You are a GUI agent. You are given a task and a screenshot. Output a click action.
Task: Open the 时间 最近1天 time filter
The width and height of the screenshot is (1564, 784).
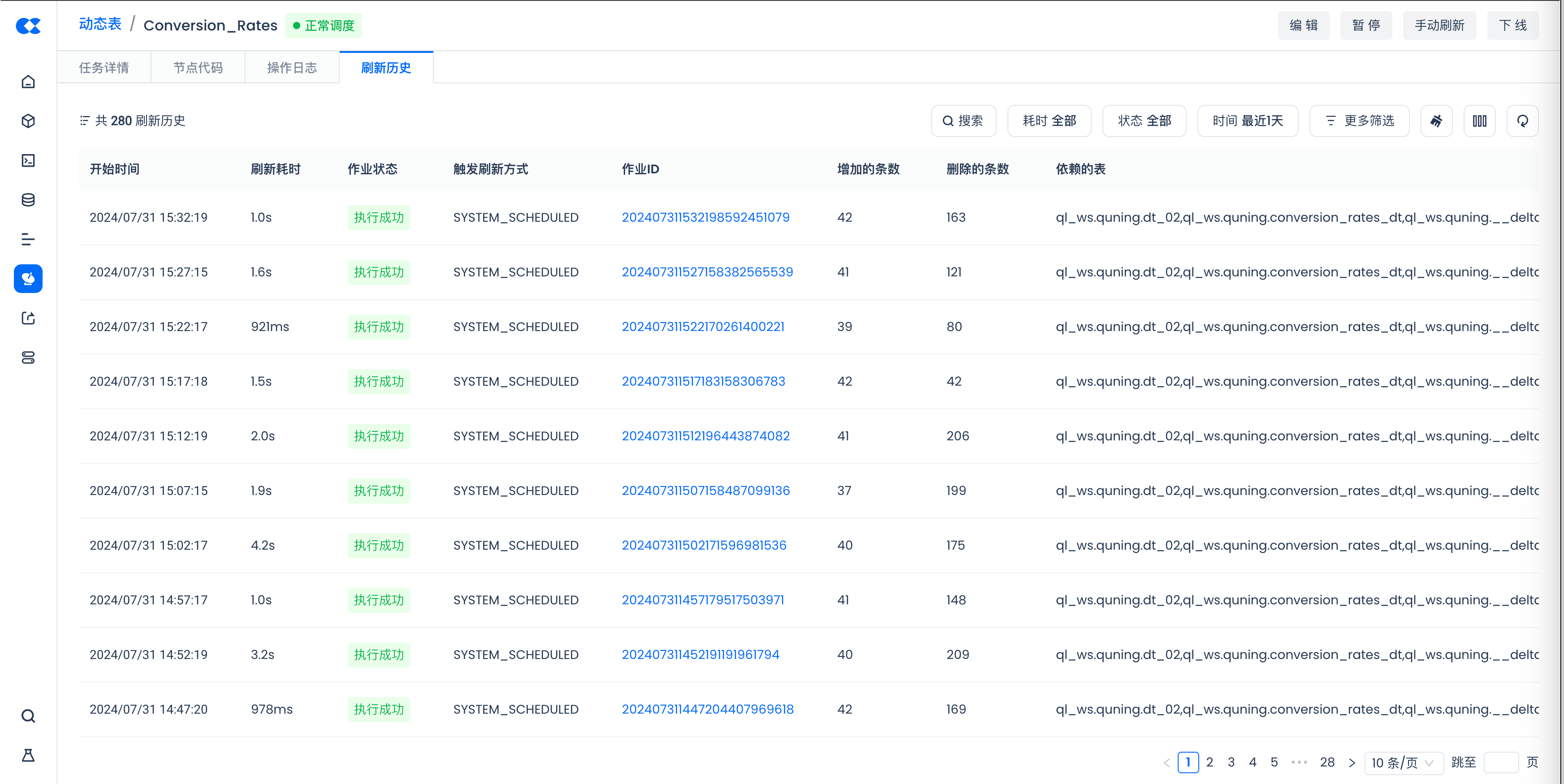tap(1247, 121)
